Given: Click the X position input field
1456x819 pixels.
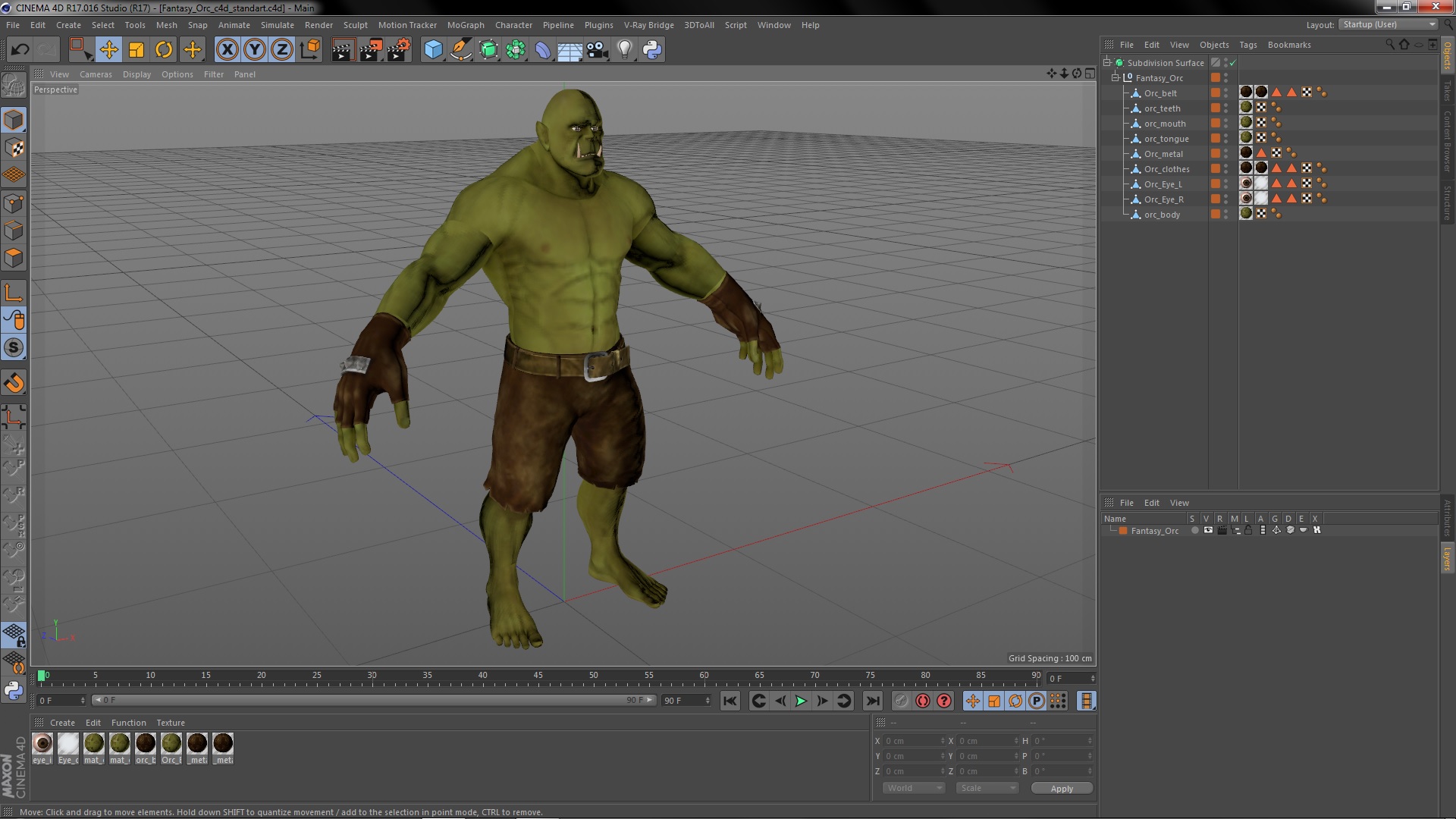Looking at the screenshot, I should point(911,740).
